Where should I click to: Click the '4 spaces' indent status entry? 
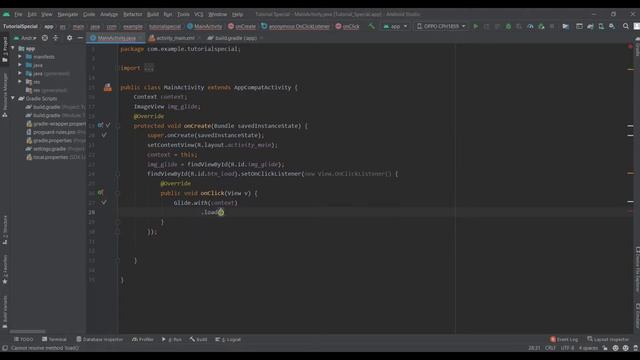click(588, 348)
